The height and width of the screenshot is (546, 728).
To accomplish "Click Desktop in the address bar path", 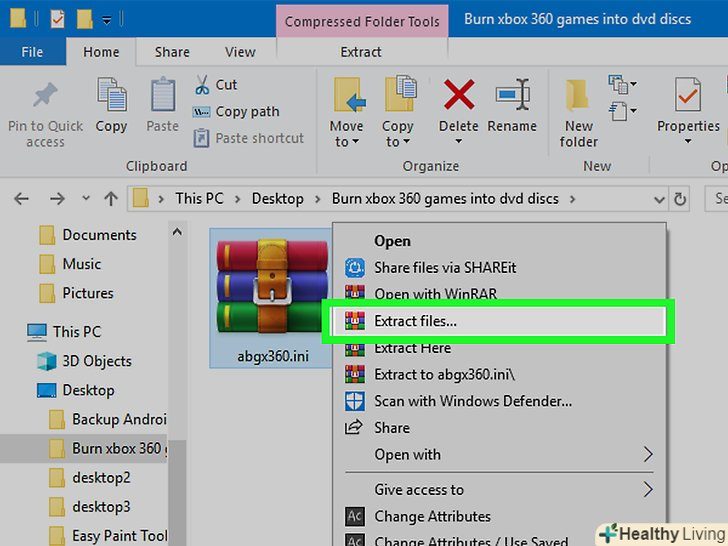I will click(278, 199).
